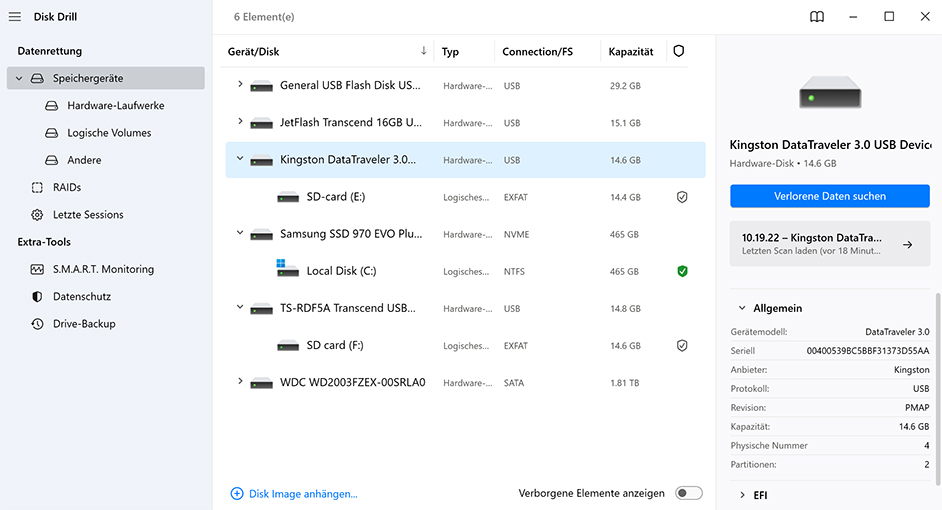This screenshot has width=942, height=510.
Task: Open the help book icon in title bar
Action: 817,17
